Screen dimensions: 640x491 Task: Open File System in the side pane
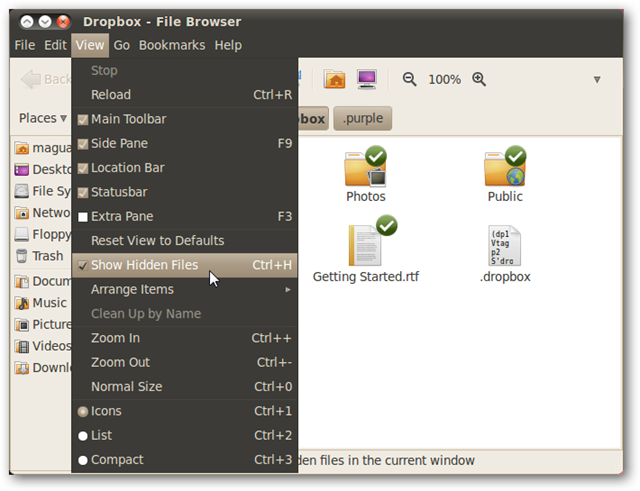42,191
